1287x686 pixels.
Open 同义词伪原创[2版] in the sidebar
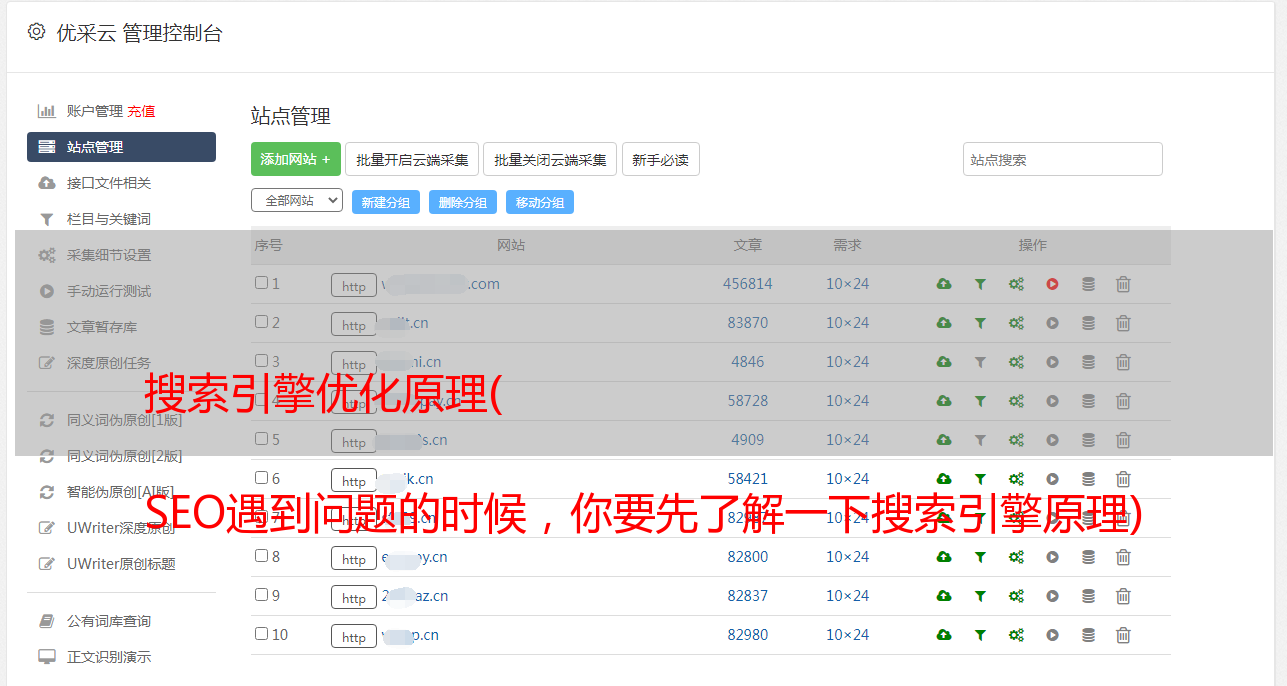[125, 456]
